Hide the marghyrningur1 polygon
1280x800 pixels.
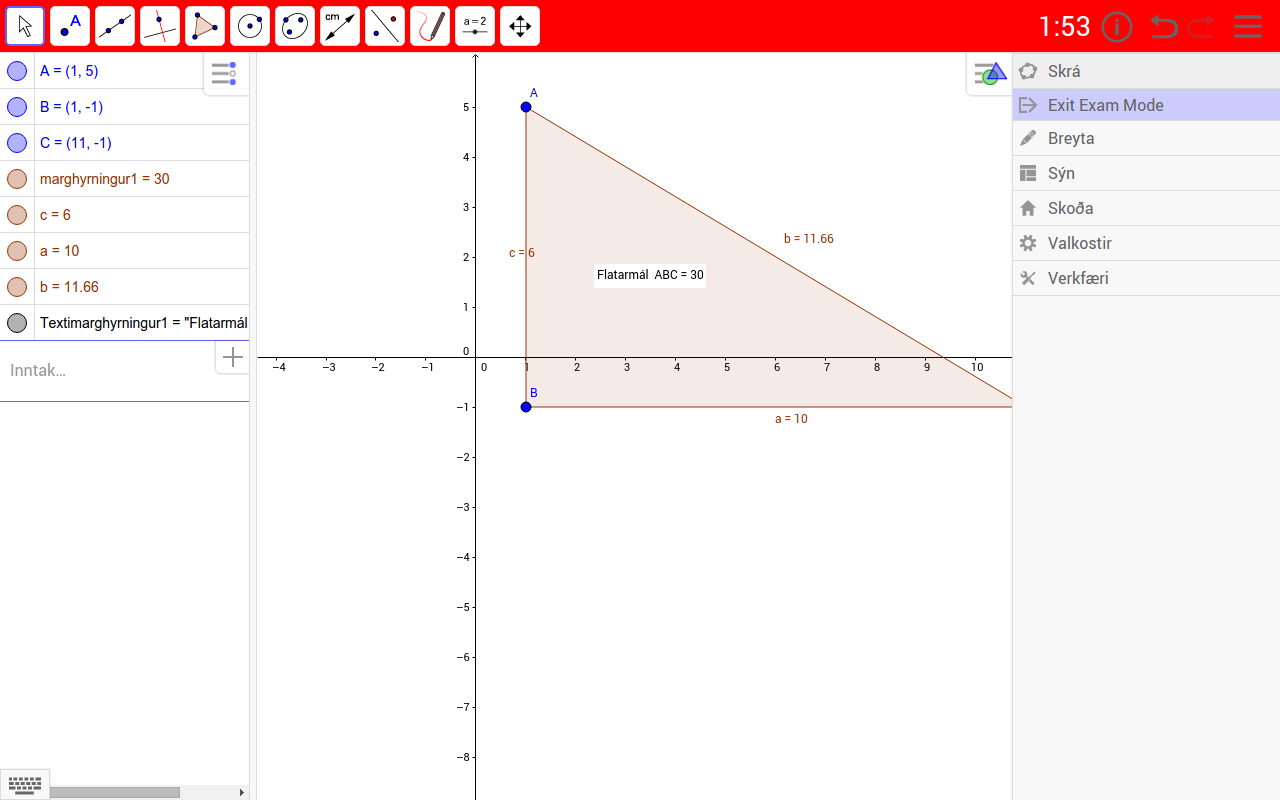coord(16,178)
